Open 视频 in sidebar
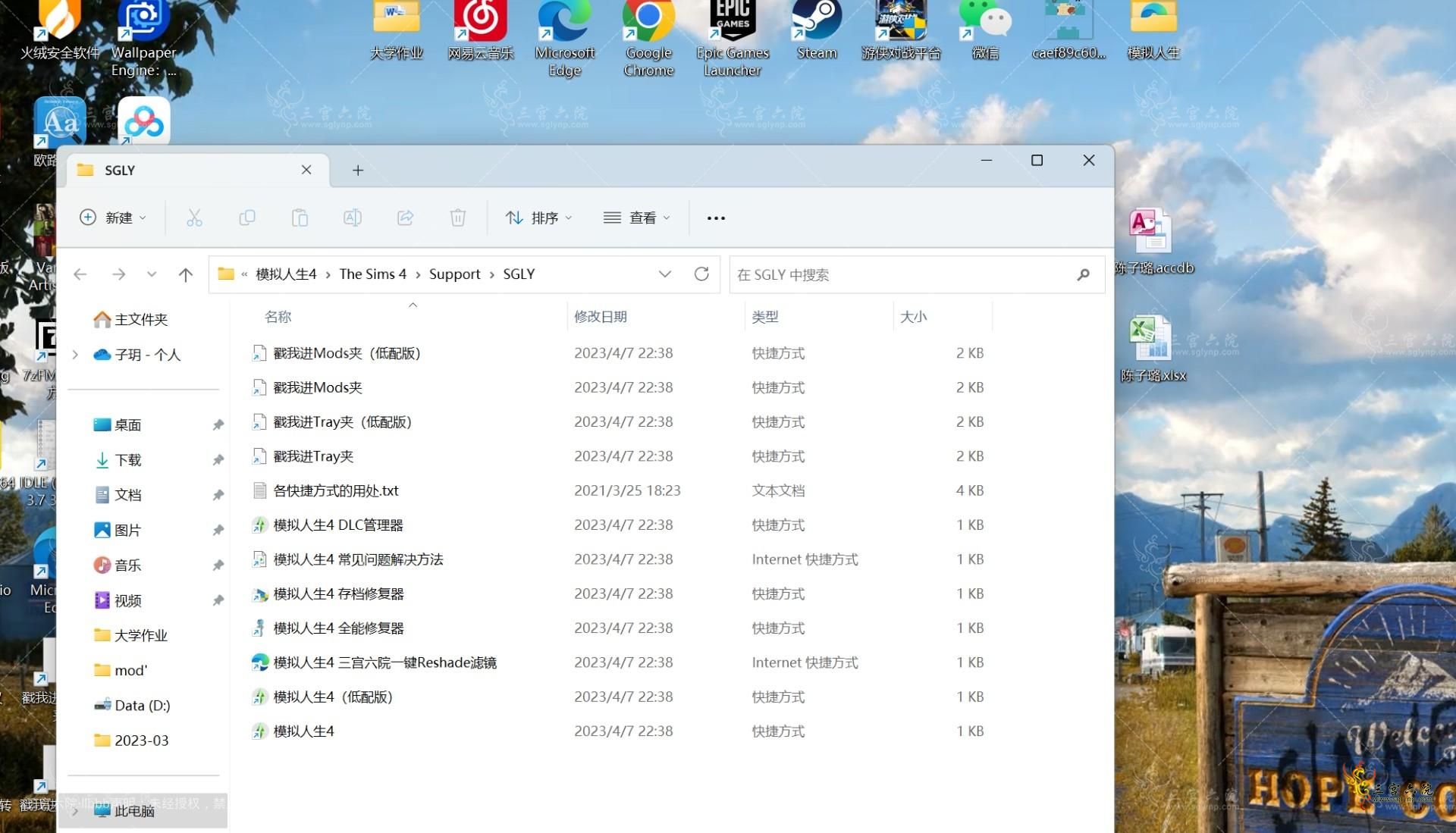The width and height of the screenshot is (1456, 833). (x=118, y=600)
